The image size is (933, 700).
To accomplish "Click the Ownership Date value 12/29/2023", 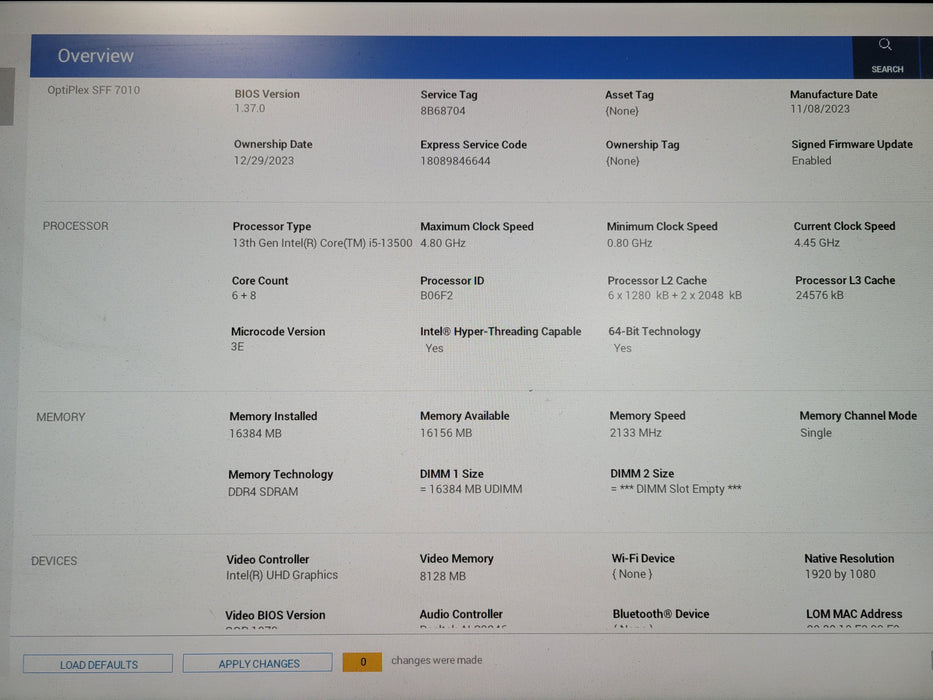I will click(x=264, y=161).
